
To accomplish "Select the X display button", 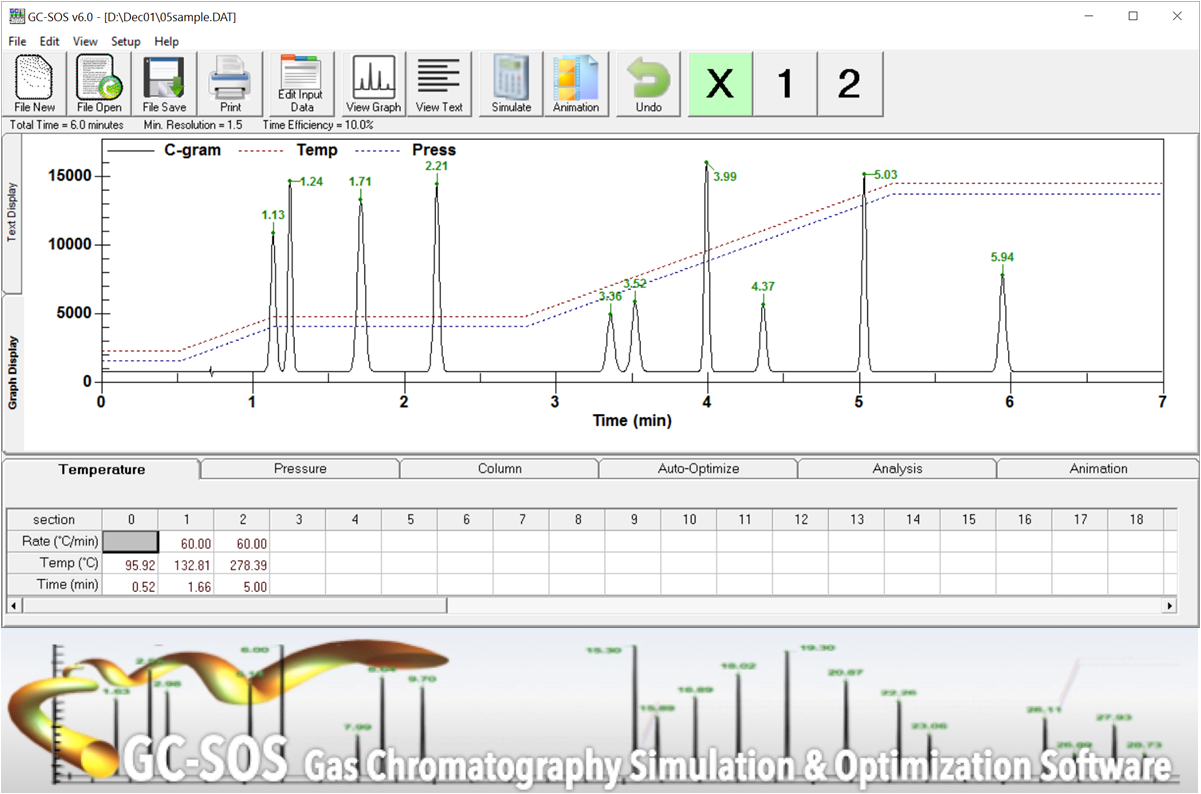I will click(x=720, y=84).
